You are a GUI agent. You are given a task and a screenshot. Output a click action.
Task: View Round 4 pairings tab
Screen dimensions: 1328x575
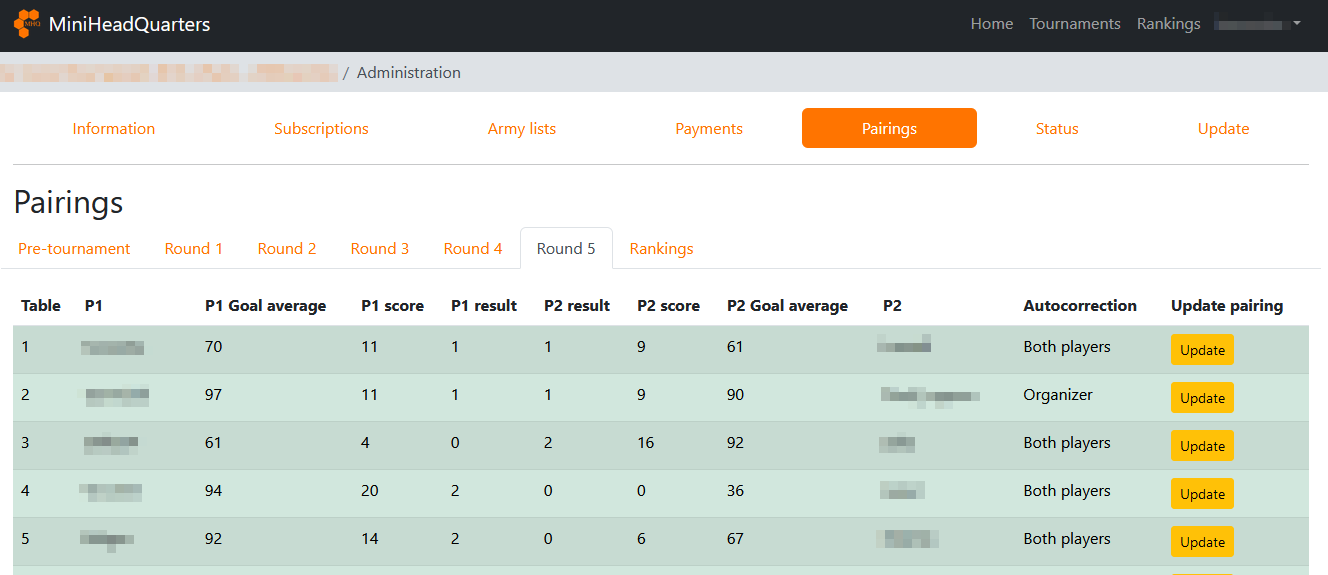[473, 249]
